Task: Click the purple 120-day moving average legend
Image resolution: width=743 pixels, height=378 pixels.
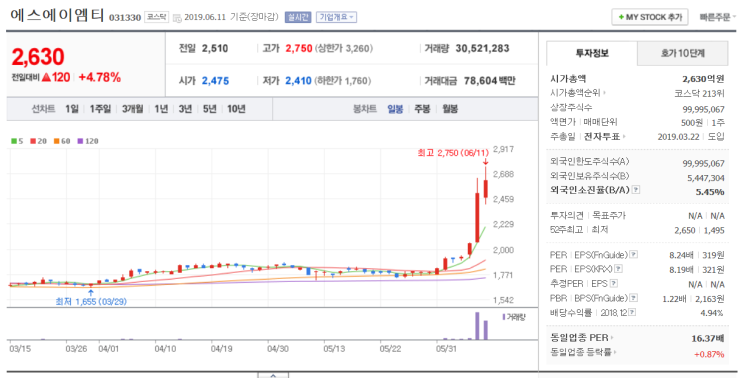Action: 88,141
